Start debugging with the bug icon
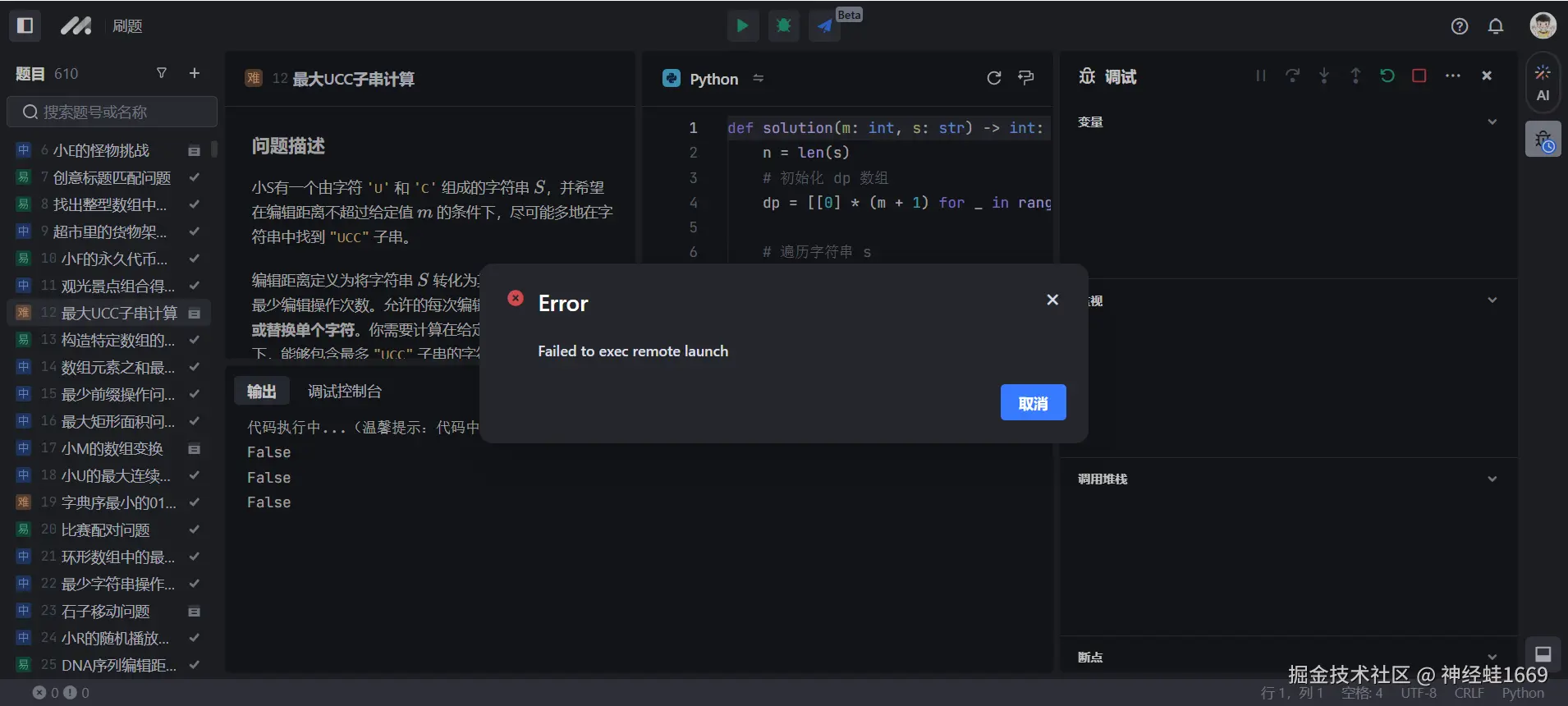The width and height of the screenshot is (1568, 706). tap(783, 25)
